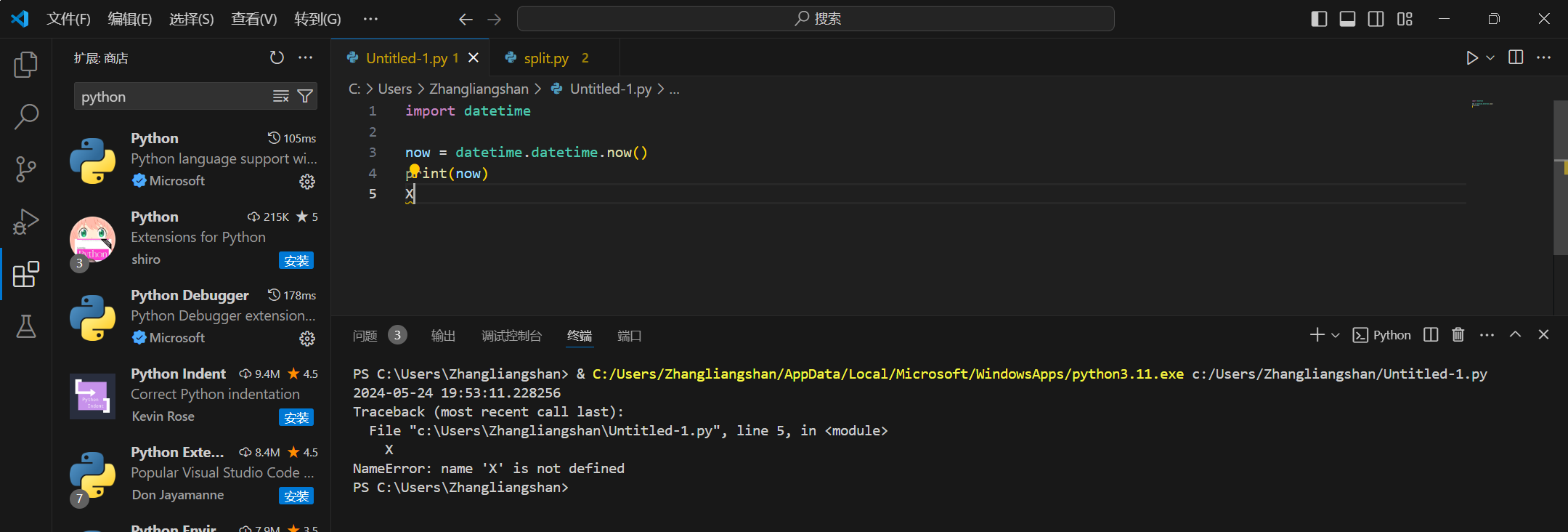Expand the run button dropdown arrow
The image size is (1568, 532).
point(1490,57)
